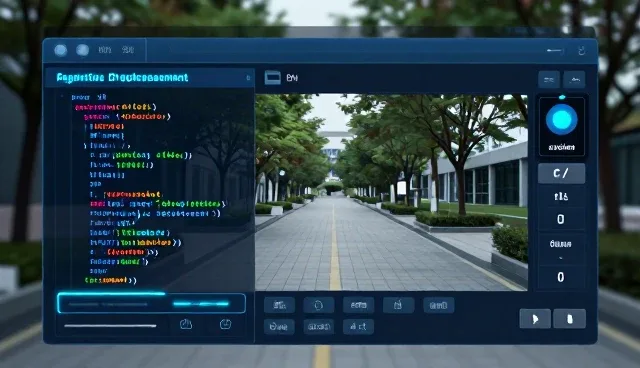Viewport: 640px width, 368px height.
Task: Switch to the tab labeled beside the monitor icon
Action: click(x=292, y=78)
